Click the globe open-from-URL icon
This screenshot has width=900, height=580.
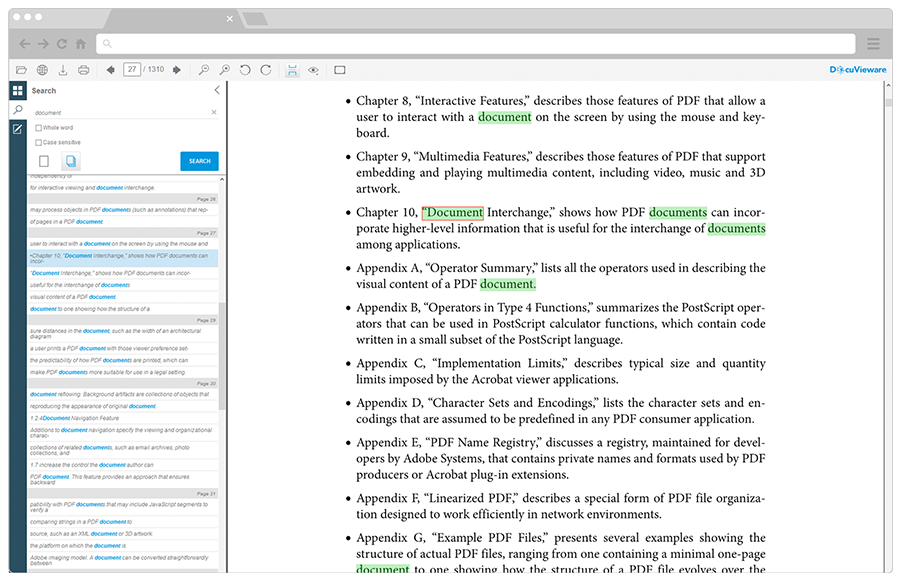[42, 70]
